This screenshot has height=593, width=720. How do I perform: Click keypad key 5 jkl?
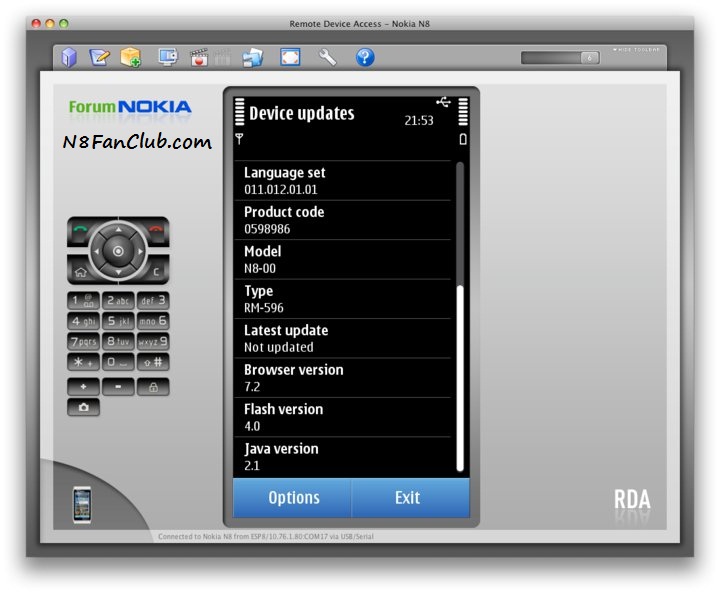point(118,321)
